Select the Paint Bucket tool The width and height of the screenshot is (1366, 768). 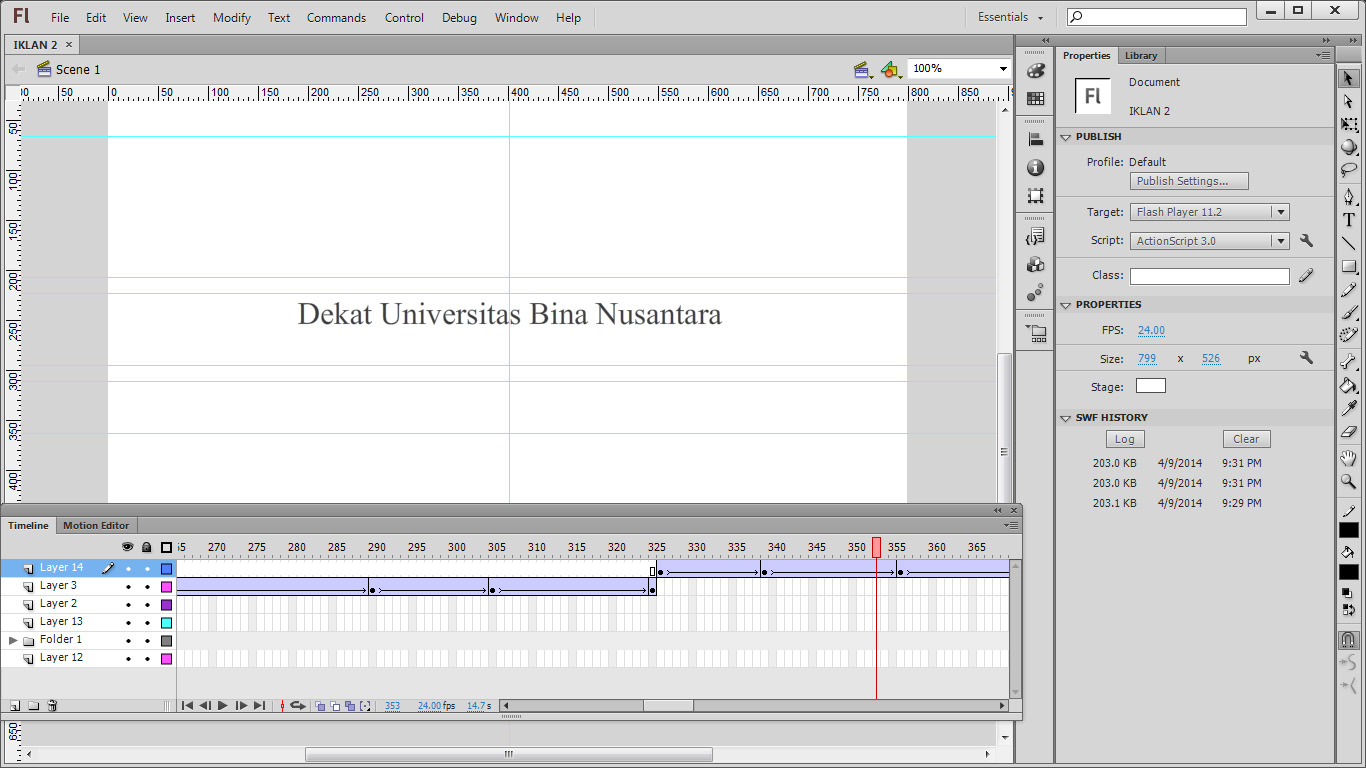(1349, 386)
